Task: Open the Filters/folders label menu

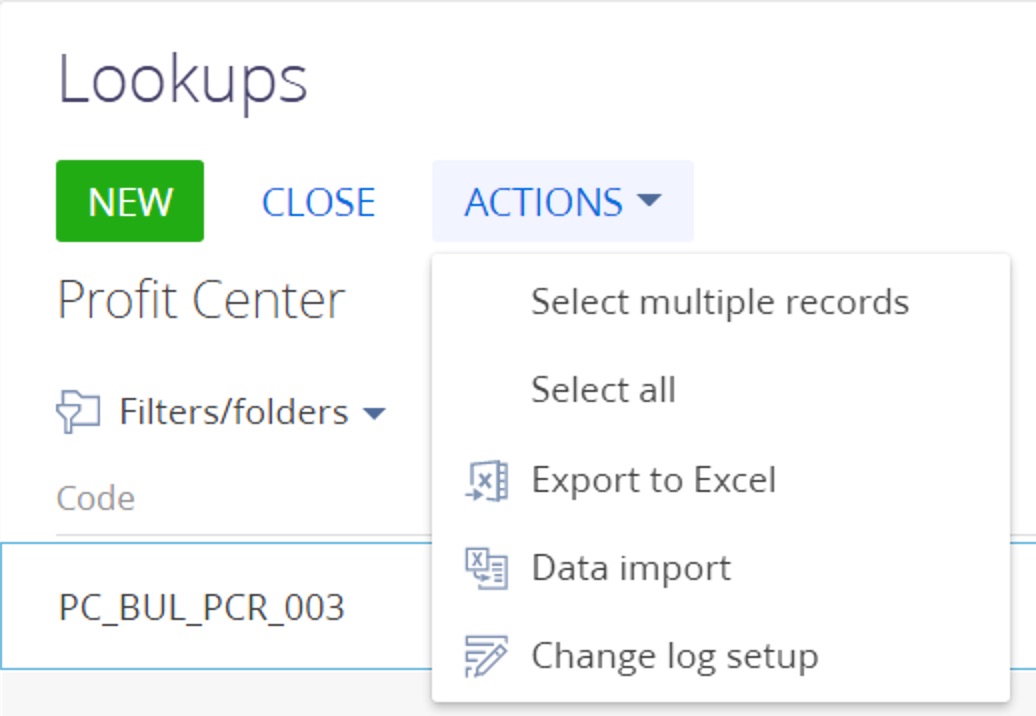Action: (234, 412)
